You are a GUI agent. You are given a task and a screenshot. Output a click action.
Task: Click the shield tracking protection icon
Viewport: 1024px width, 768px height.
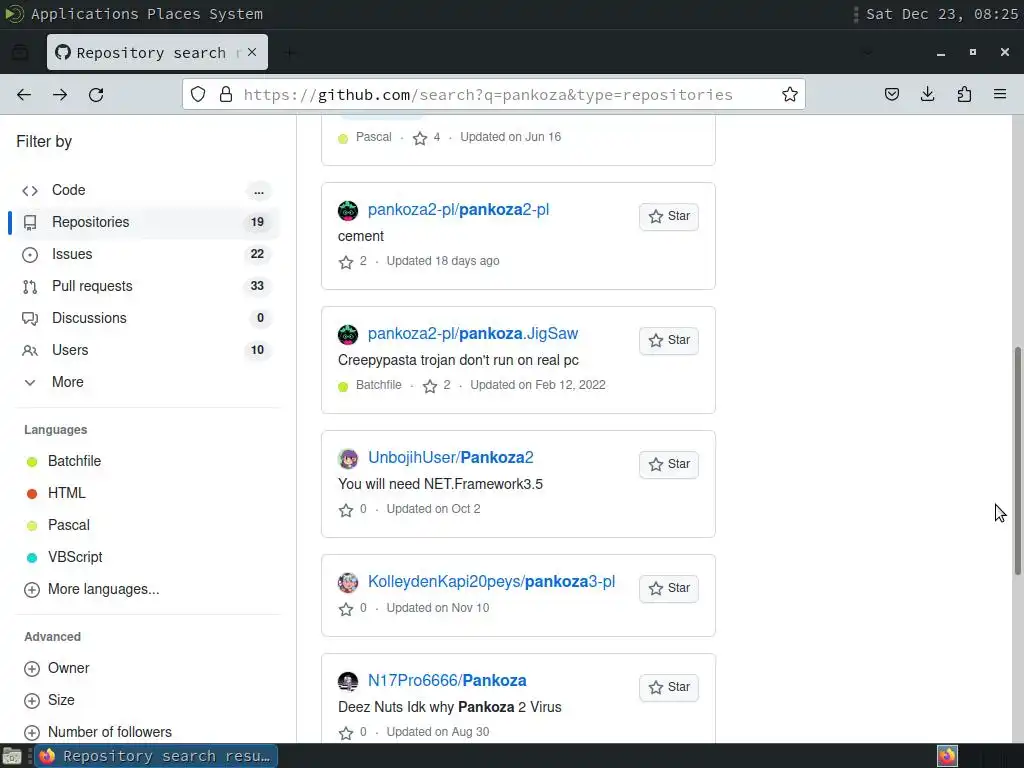tap(198, 95)
